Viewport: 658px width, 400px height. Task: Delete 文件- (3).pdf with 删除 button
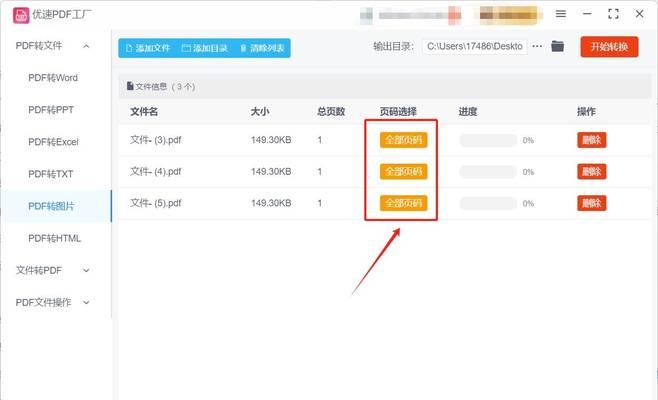point(592,140)
